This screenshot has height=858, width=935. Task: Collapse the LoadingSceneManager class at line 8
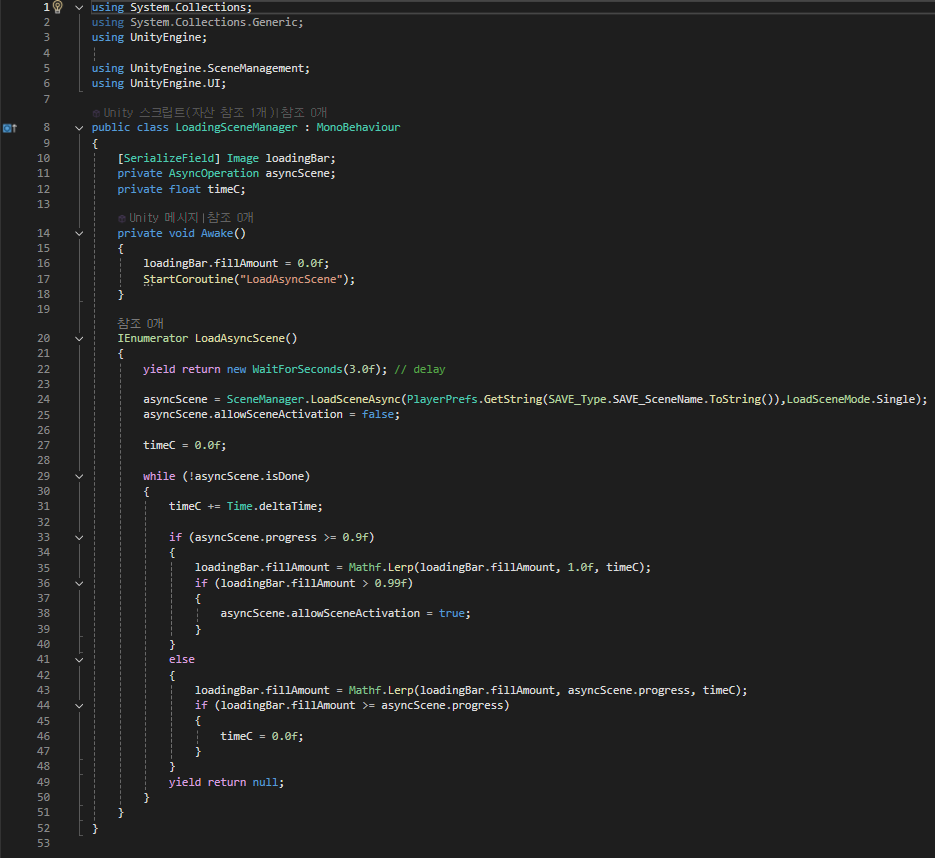pos(79,128)
